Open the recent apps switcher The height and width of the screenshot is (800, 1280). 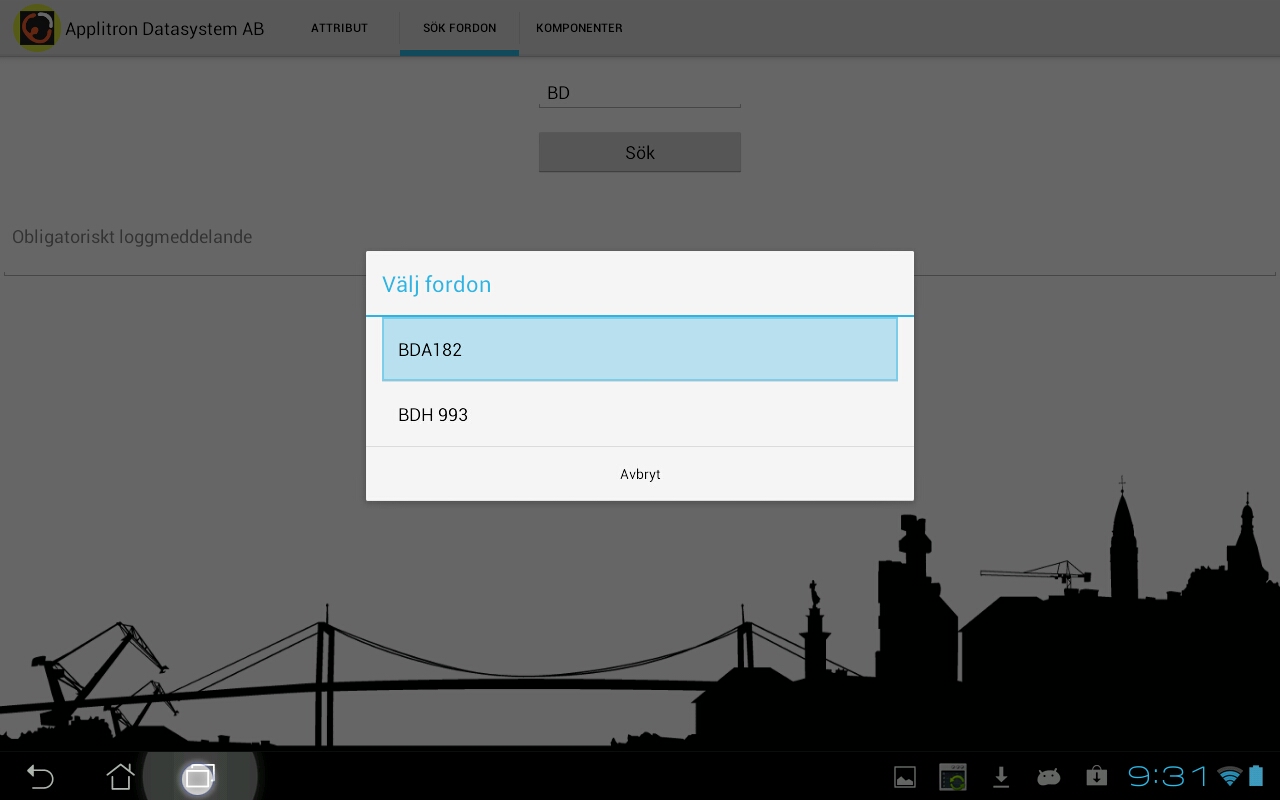[x=199, y=776]
